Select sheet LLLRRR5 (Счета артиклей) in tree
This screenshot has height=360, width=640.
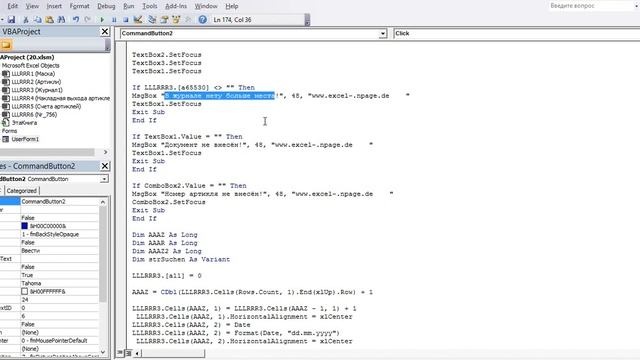point(46,106)
